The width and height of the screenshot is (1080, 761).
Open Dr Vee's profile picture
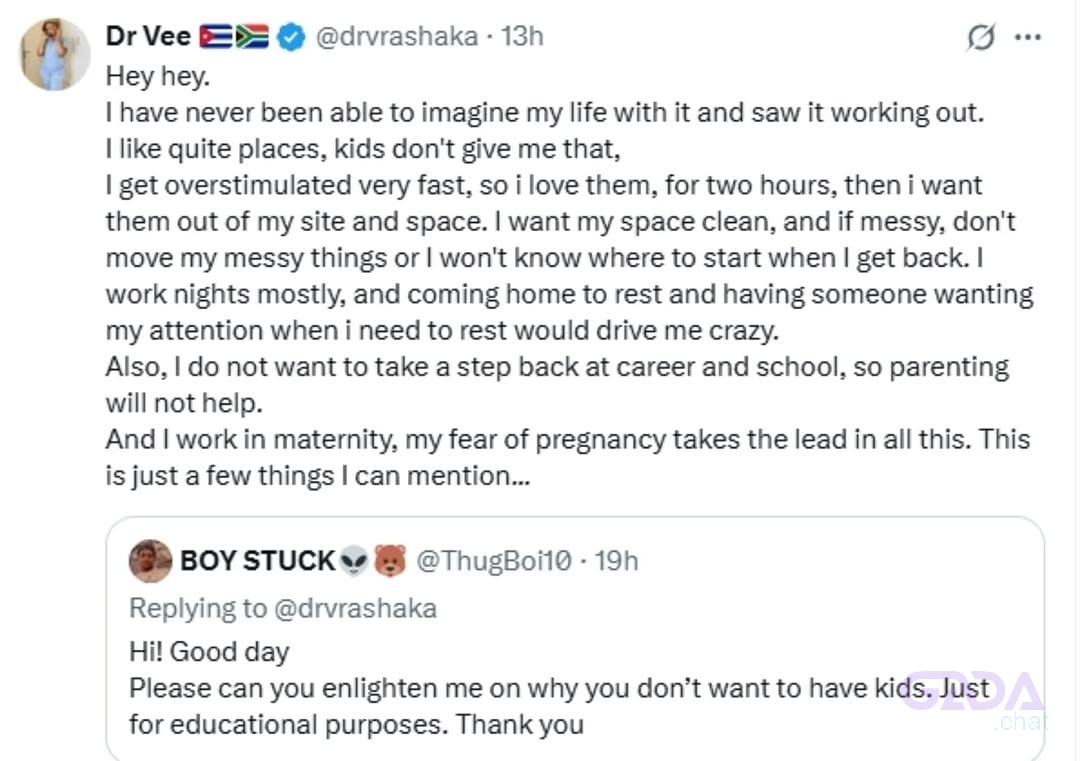coord(54,54)
